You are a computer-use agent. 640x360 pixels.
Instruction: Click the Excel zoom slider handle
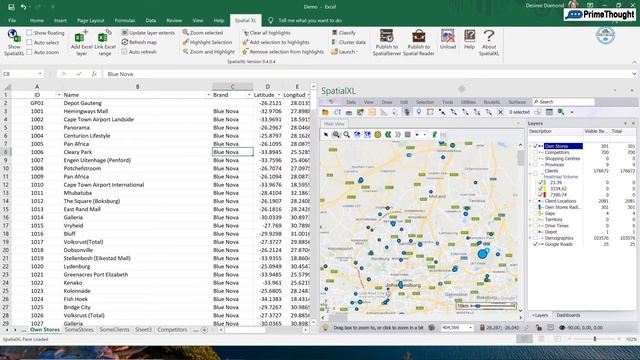coord(595,339)
